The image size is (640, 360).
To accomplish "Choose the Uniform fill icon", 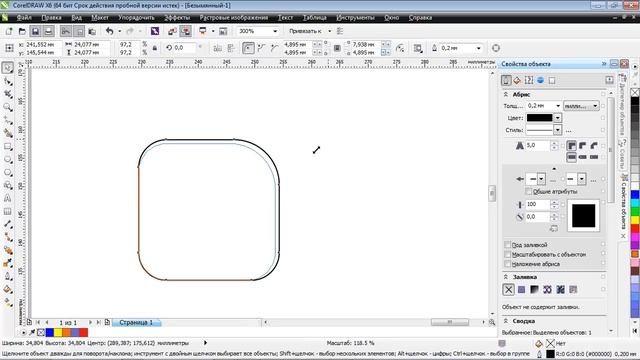I will click(x=521, y=290).
